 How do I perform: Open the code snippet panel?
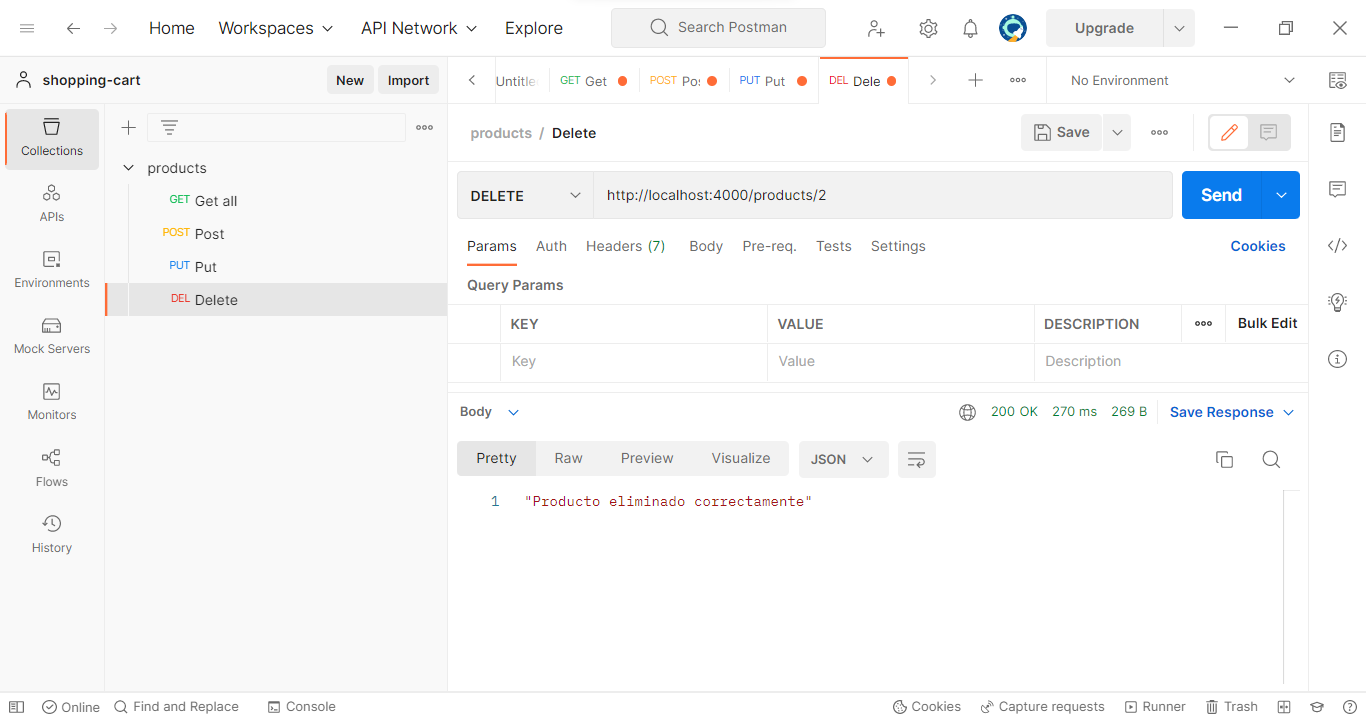(x=1337, y=245)
